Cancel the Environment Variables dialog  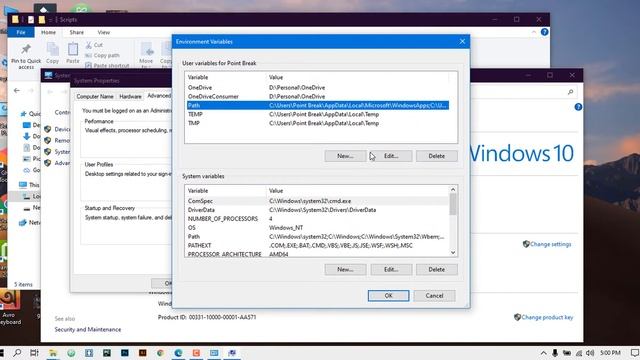(x=434, y=296)
